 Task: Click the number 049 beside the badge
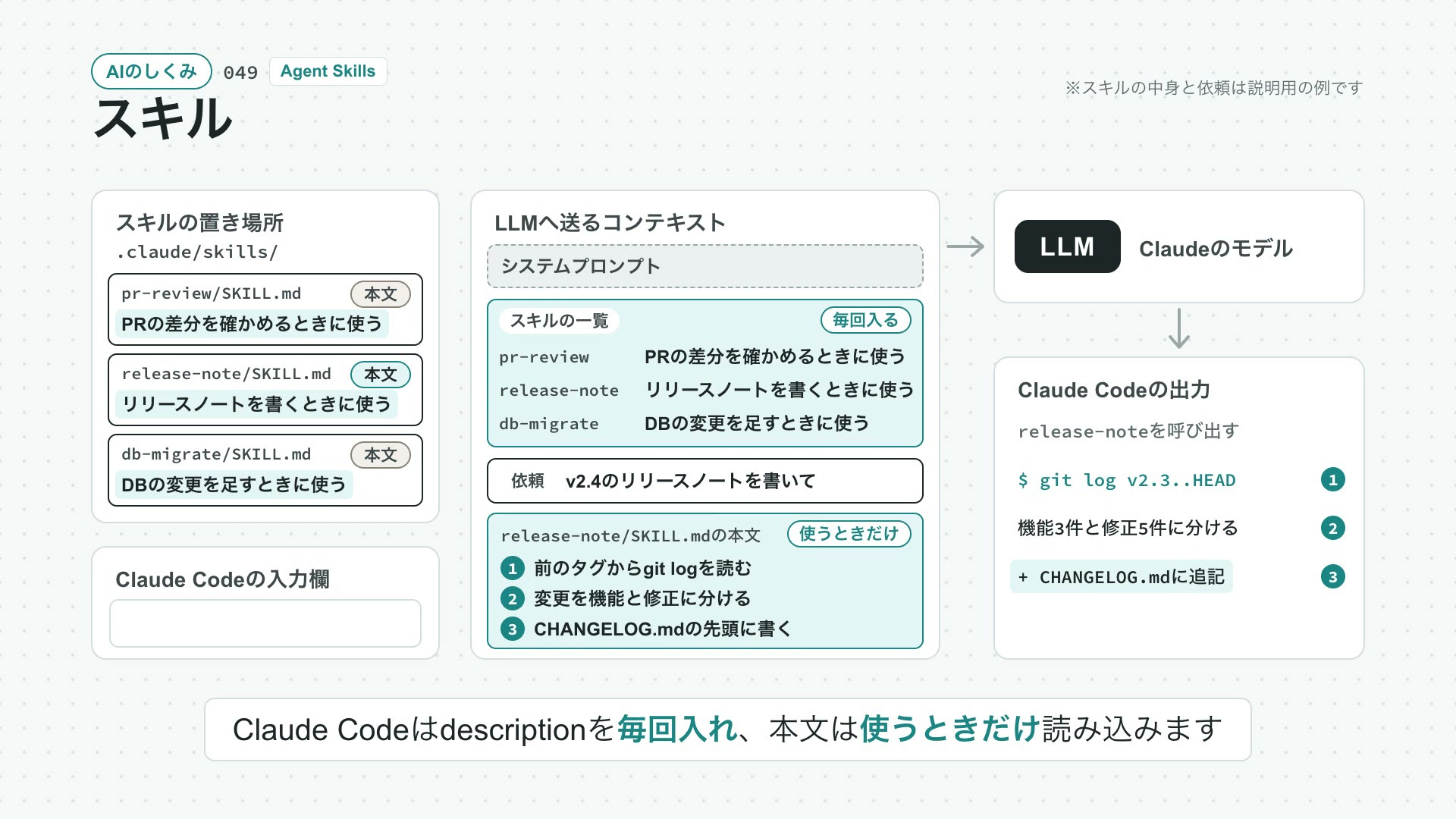click(240, 73)
